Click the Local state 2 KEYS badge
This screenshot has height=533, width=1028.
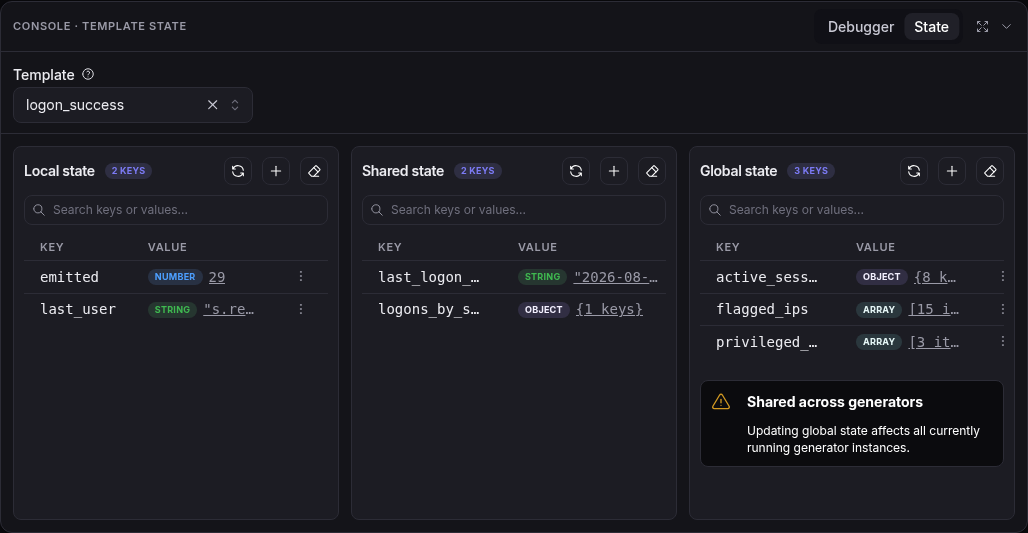(128, 170)
